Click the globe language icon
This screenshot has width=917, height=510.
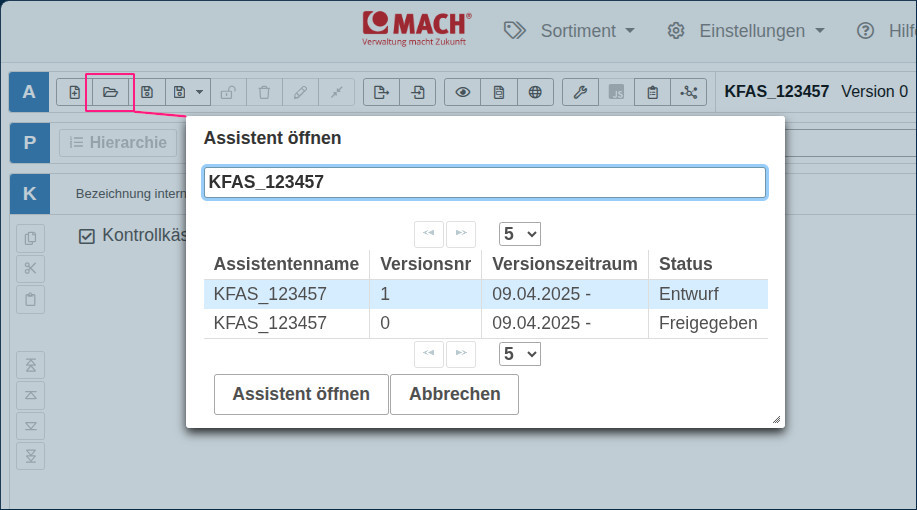point(535,92)
